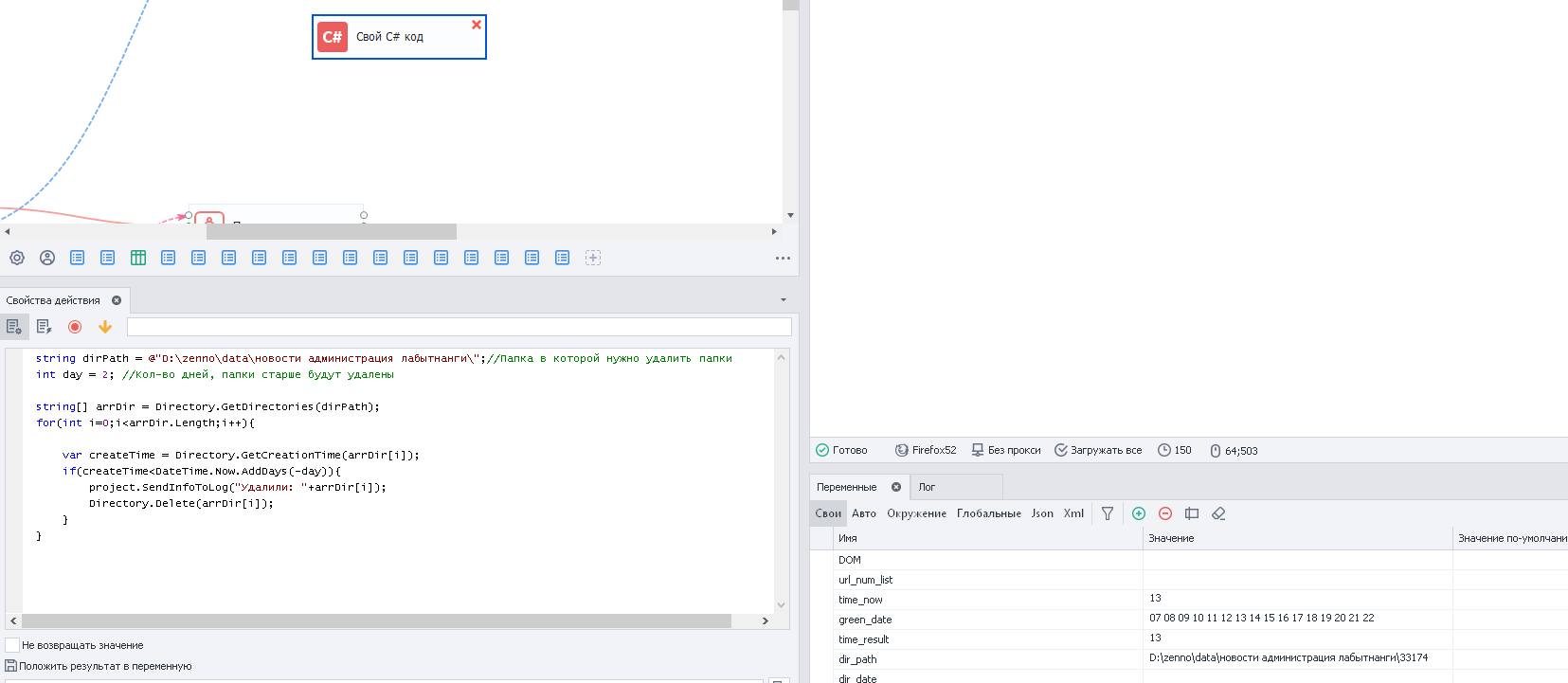Switch to the 'Лог' tab
Image resolution: width=1568 pixels, height=683 pixels.
pos(927,487)
